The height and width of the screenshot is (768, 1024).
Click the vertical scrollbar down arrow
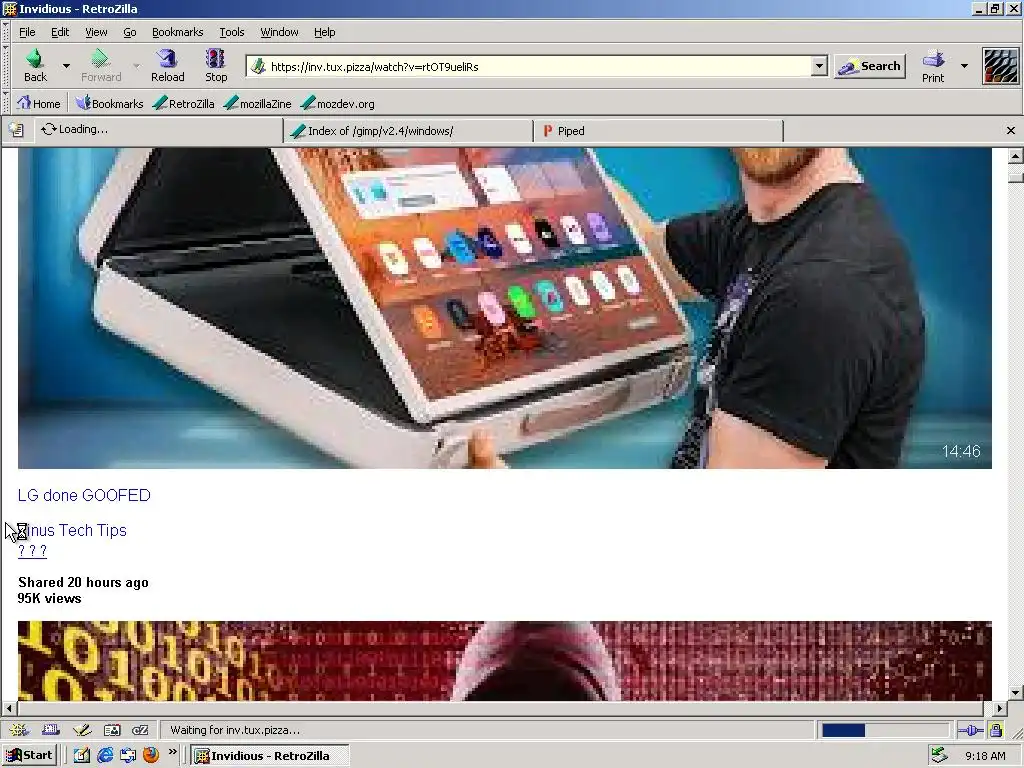click(x=1016, y=693)
